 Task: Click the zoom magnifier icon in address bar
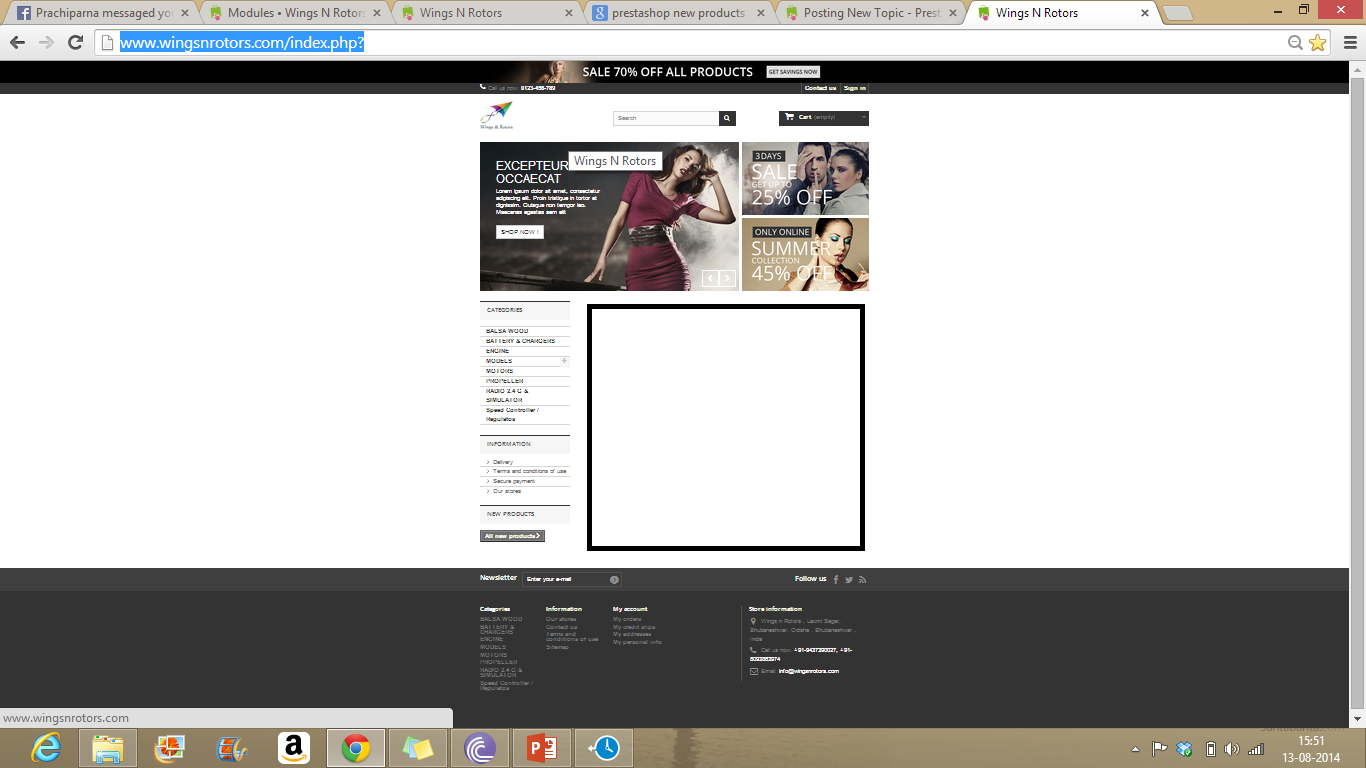[1295, 43]
